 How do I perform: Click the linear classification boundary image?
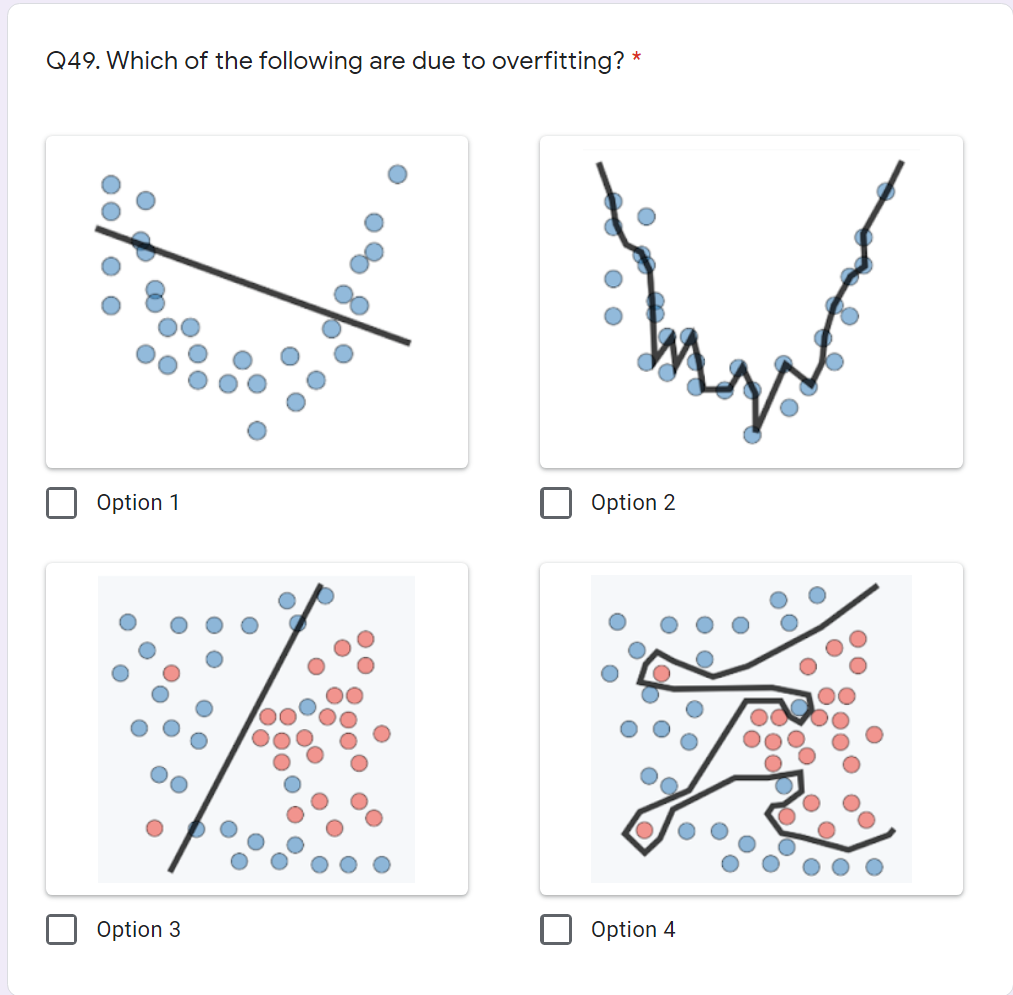coord(256,727)
